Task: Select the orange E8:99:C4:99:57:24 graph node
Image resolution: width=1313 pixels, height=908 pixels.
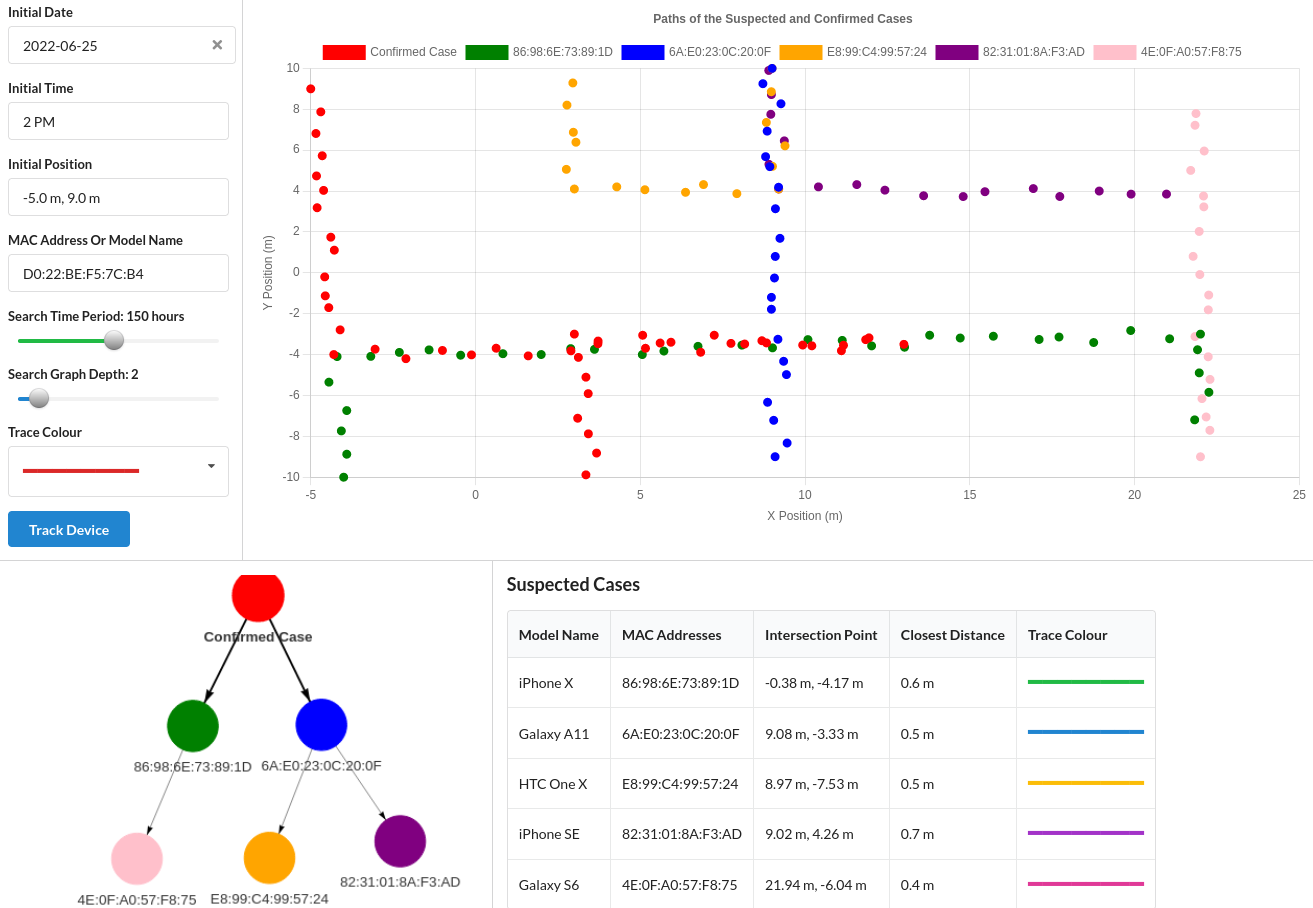Action: tap(270, 858)
